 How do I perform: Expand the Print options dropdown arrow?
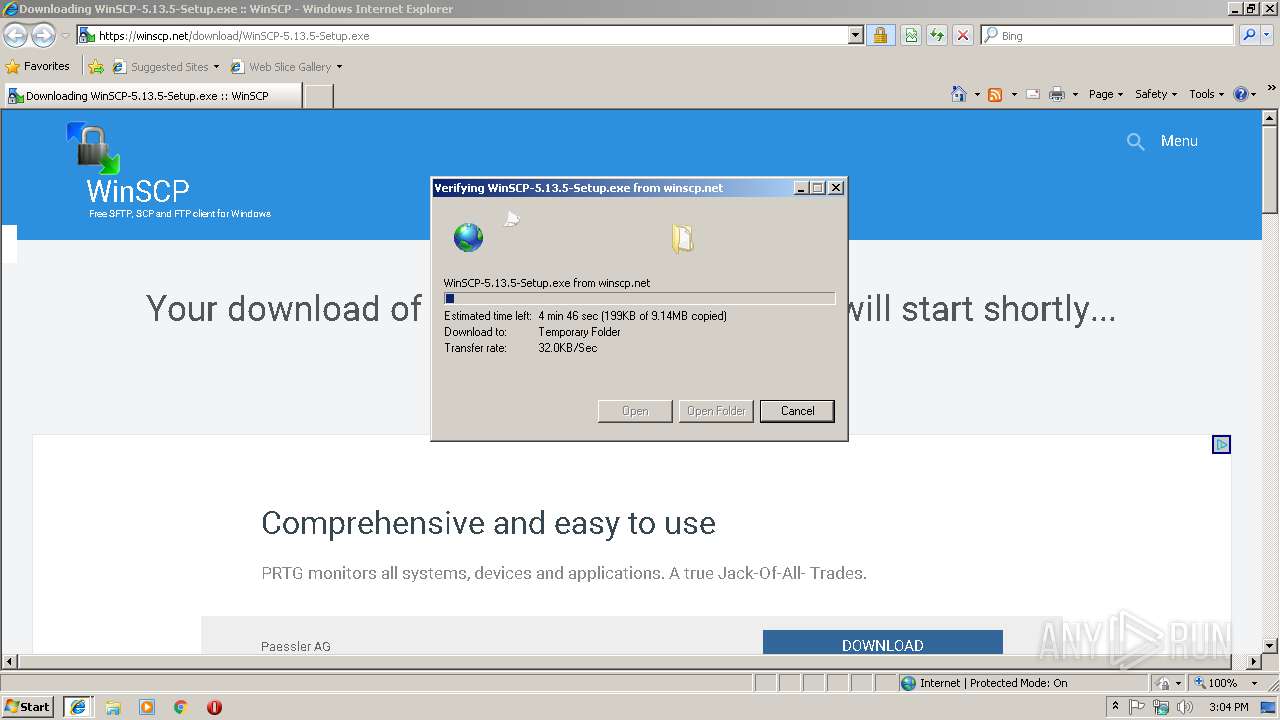tap(1075, 94)
